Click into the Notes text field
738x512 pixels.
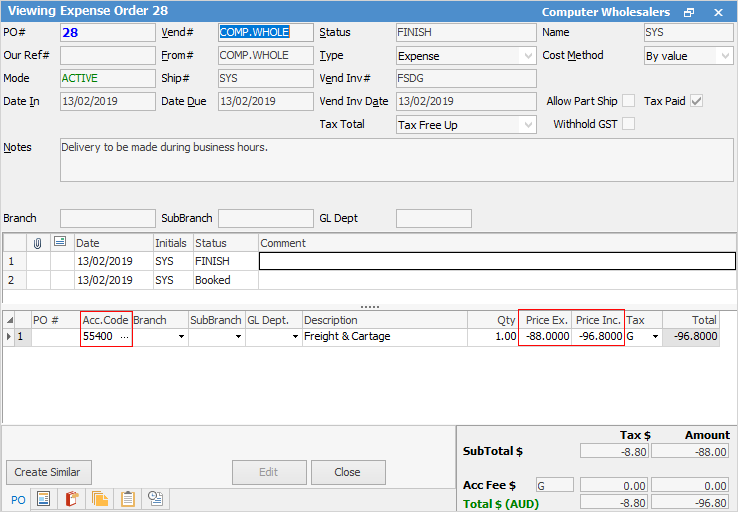(397, 160)
